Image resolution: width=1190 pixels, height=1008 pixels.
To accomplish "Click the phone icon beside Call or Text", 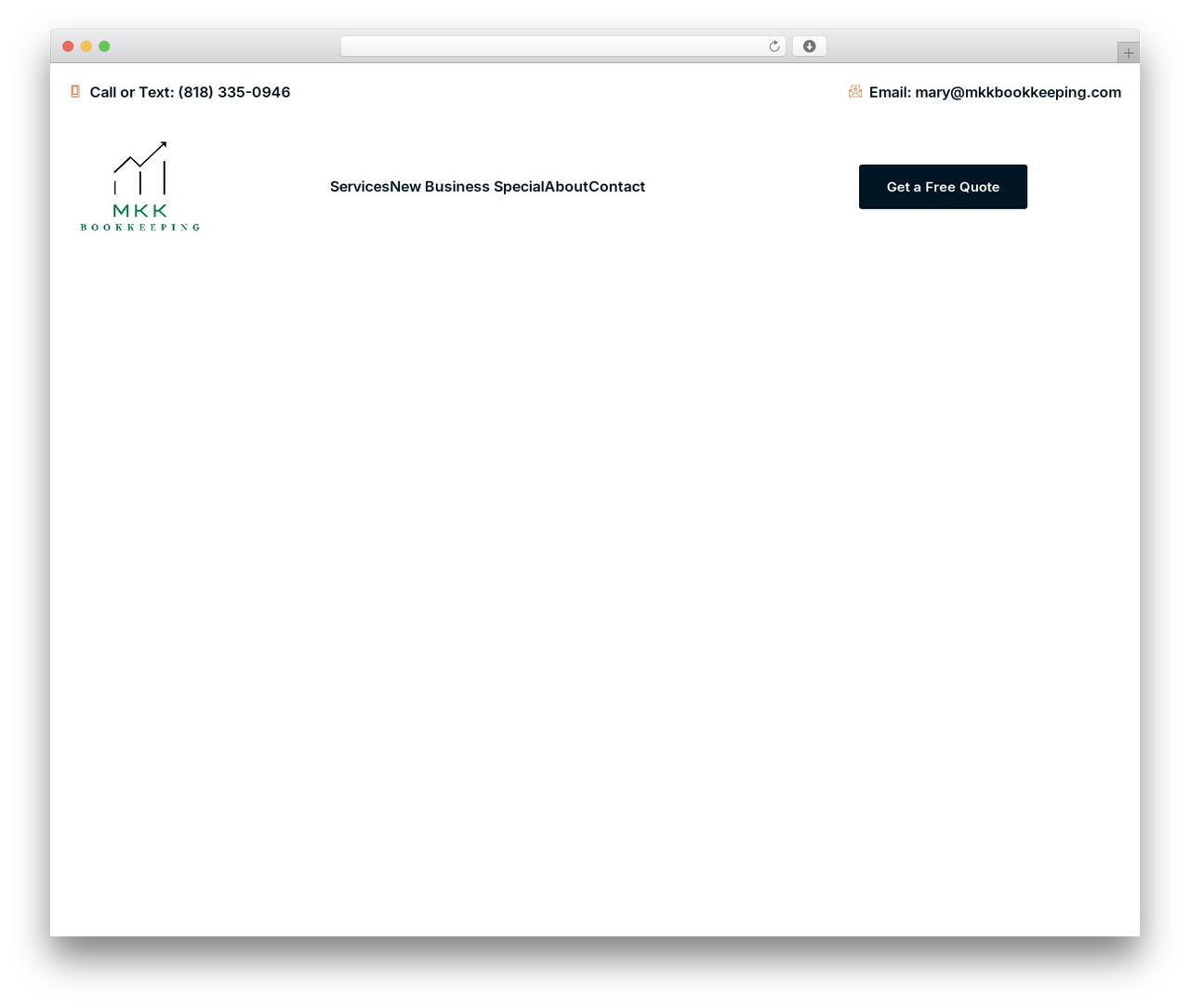I will [x=75, y=91].
